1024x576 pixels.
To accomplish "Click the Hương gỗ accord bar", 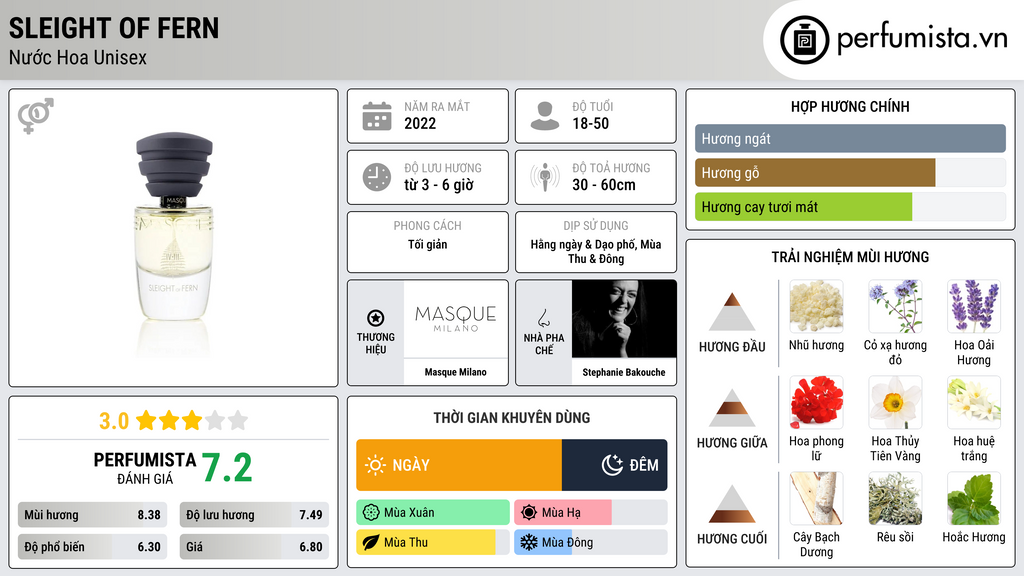I will tap(850, 172).
